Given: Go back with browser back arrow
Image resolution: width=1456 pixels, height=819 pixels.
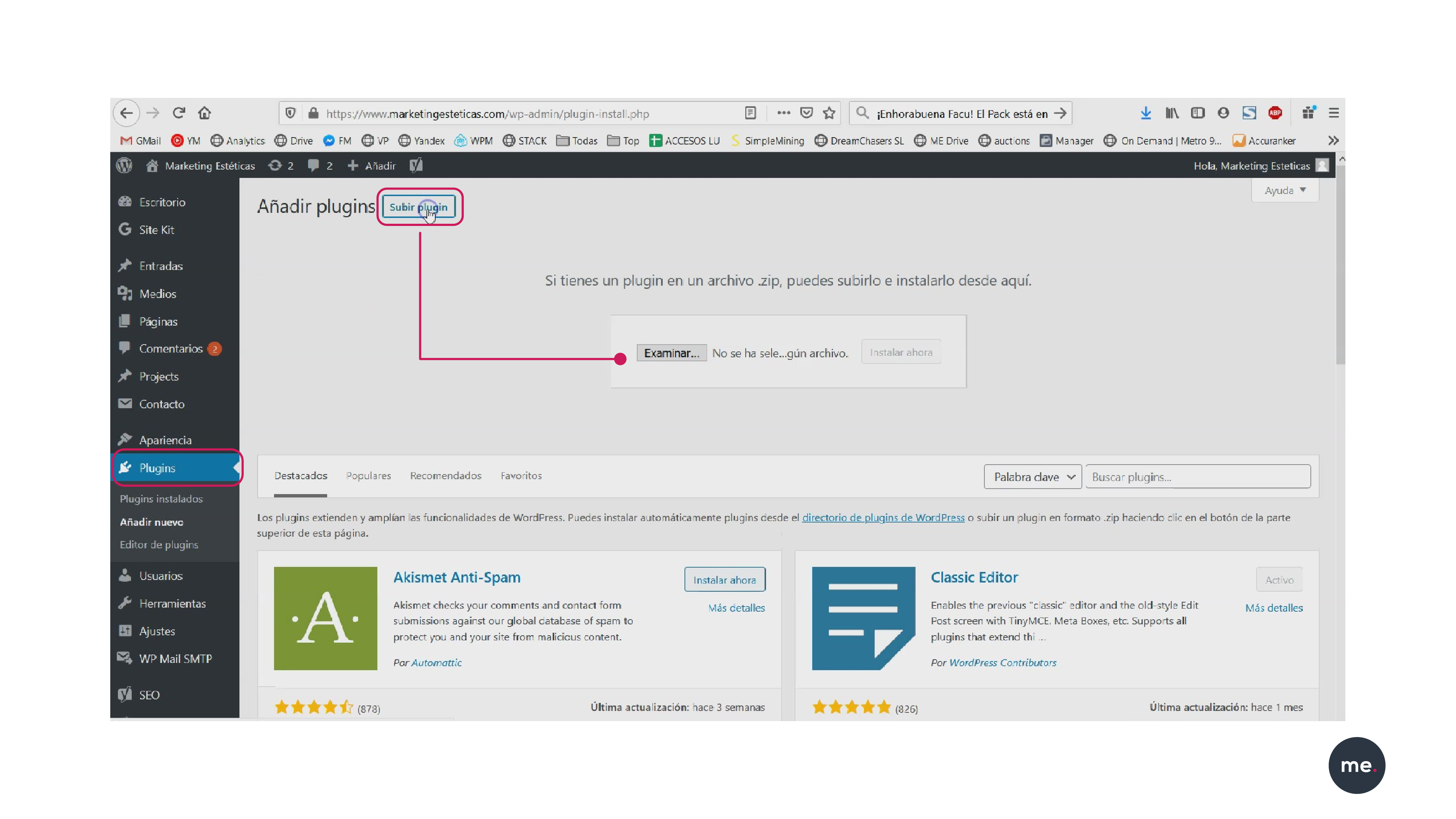Looking at the screenshot, I should (127, 113).
